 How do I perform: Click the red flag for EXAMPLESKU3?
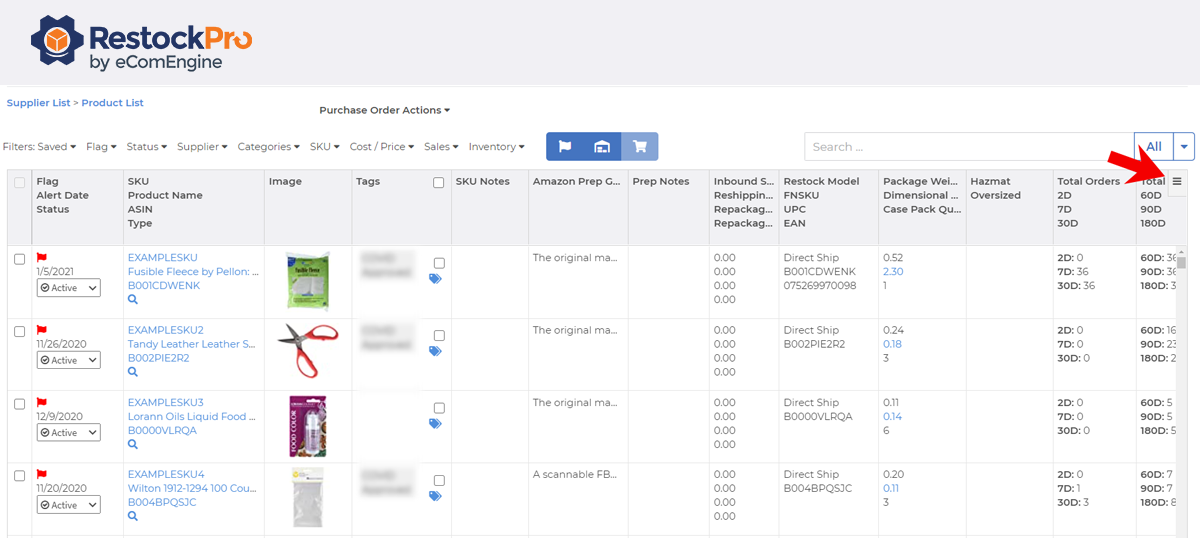pos(42,403)
